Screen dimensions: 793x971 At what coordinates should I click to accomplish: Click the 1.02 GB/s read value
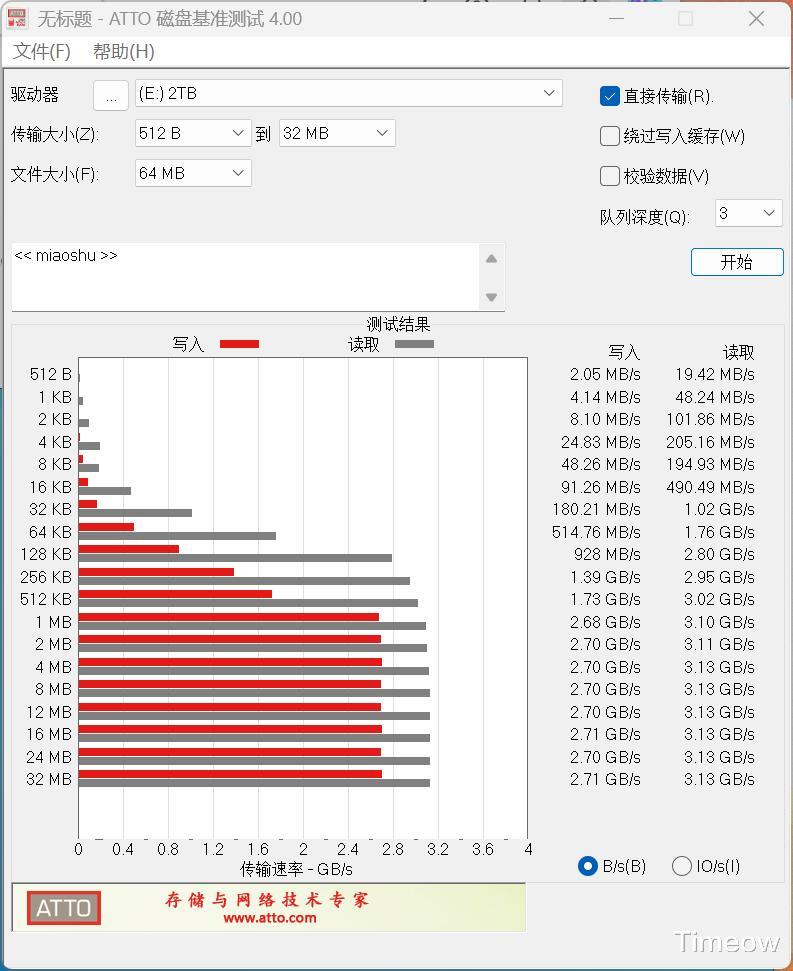719,510
